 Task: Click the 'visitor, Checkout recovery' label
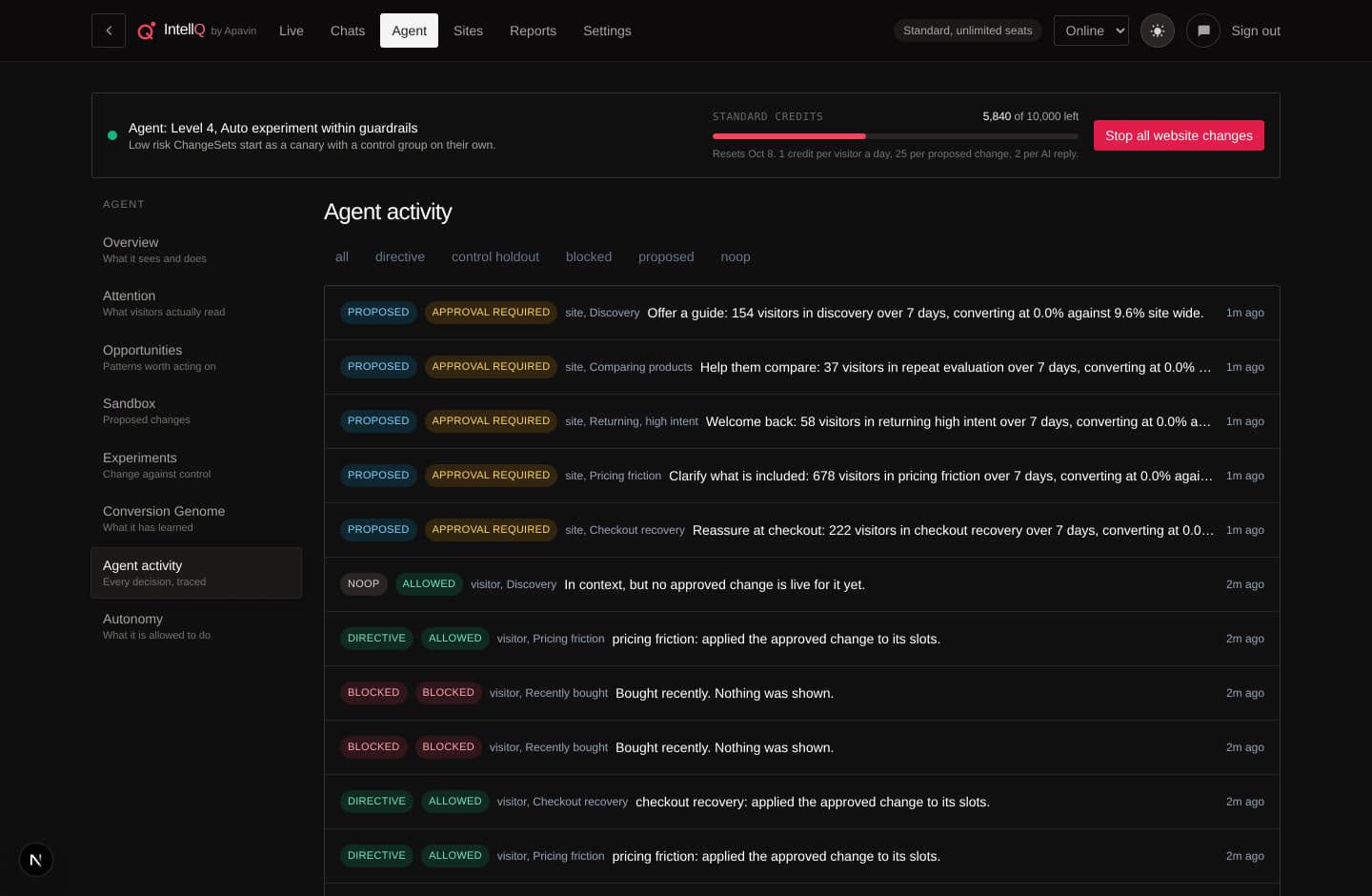(x=562, y=802)
